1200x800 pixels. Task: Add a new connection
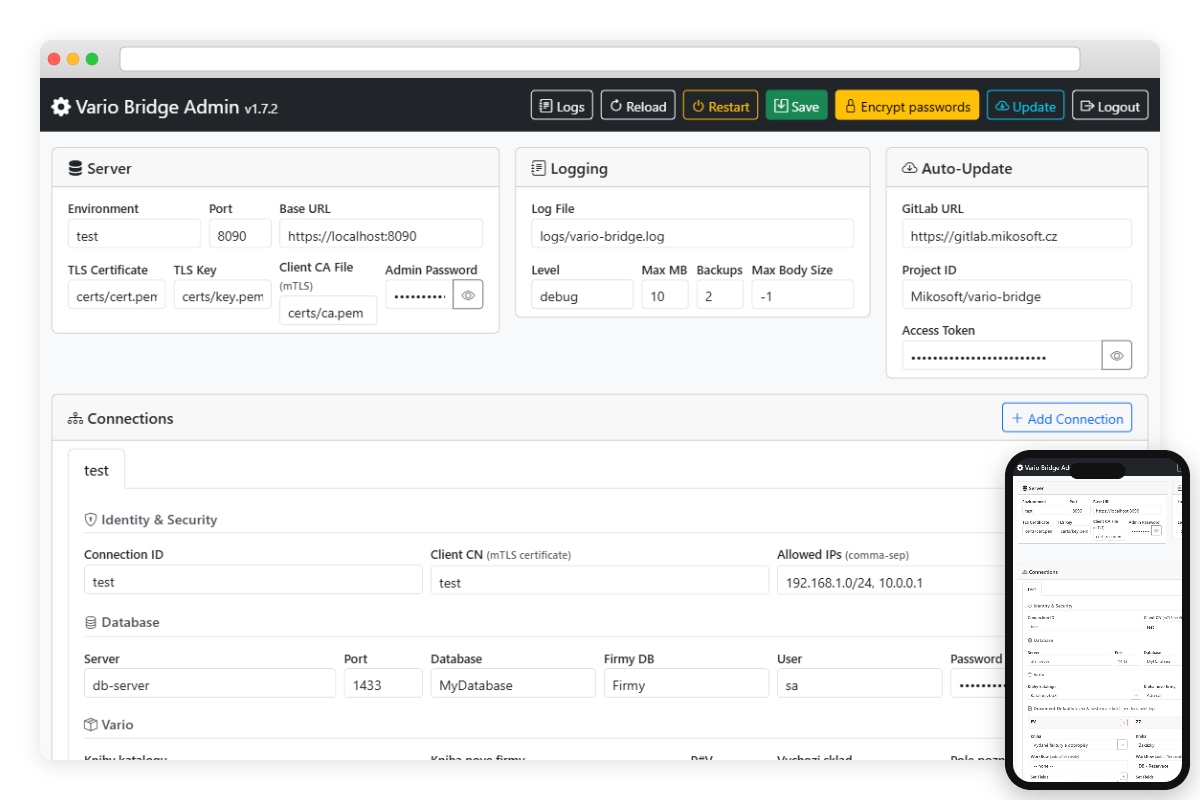coord(1066,418)
